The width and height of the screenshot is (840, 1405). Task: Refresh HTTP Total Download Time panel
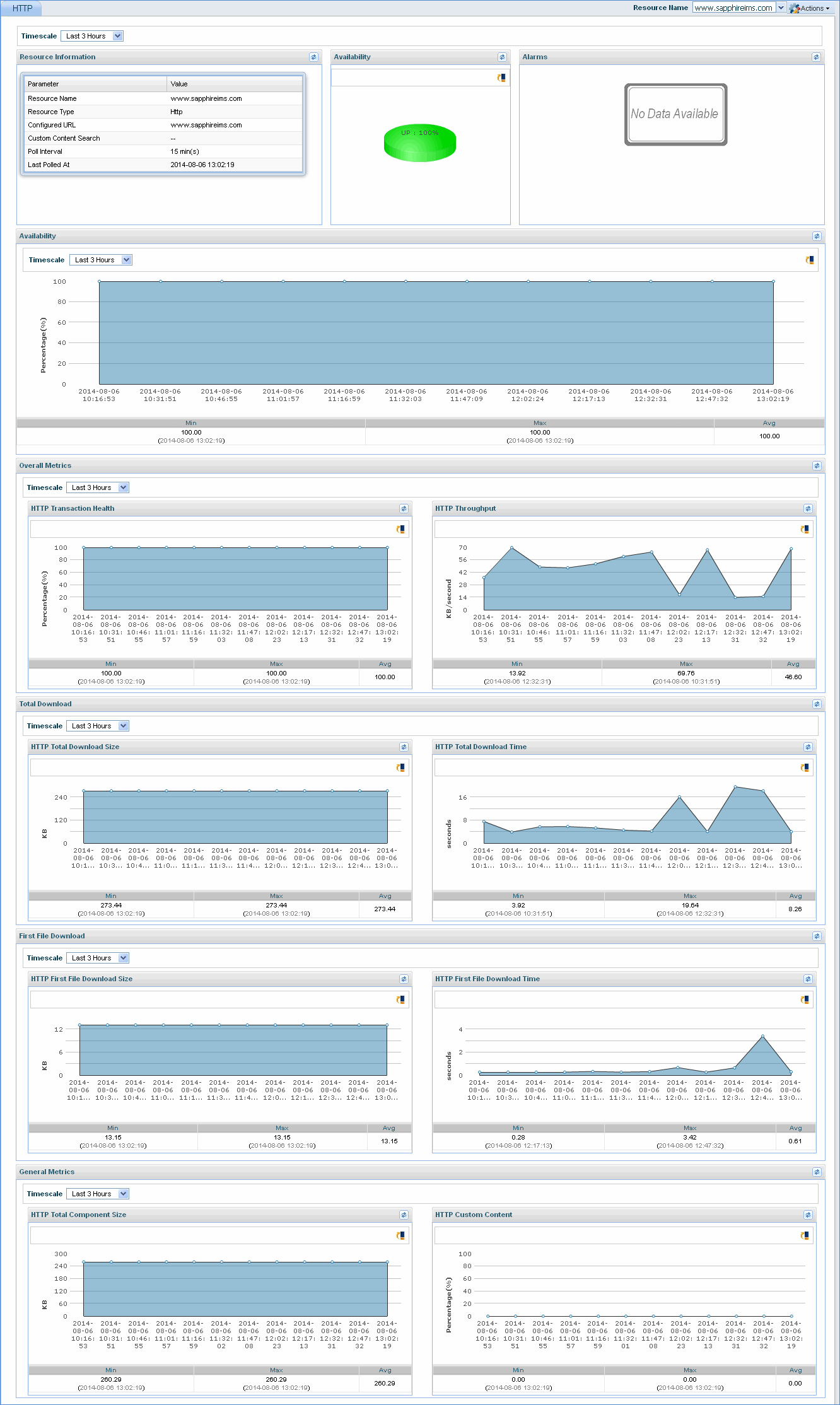[x=808, y=747]
